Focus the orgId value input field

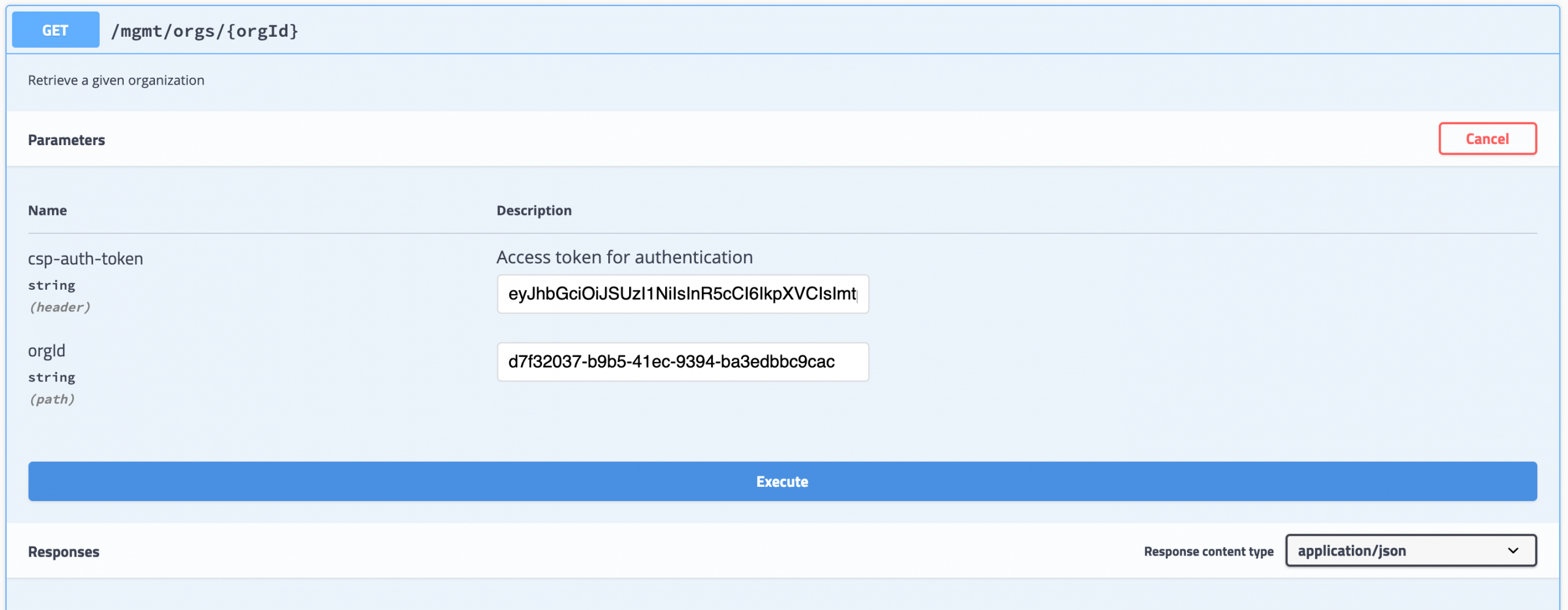click(x=682, y=362)
